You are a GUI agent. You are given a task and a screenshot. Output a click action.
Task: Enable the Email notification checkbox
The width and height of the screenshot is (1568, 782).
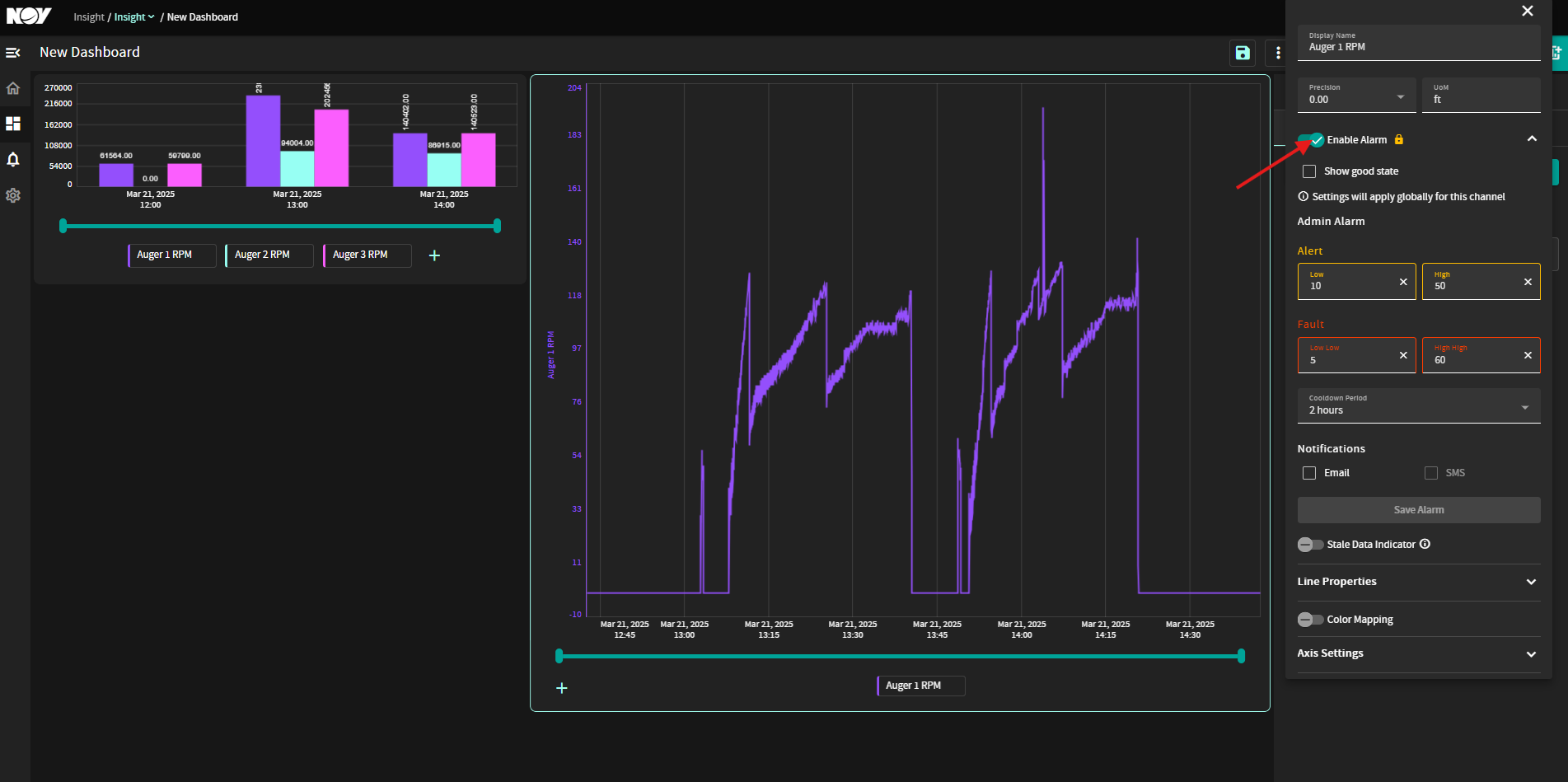click(x=1309, y=473)
